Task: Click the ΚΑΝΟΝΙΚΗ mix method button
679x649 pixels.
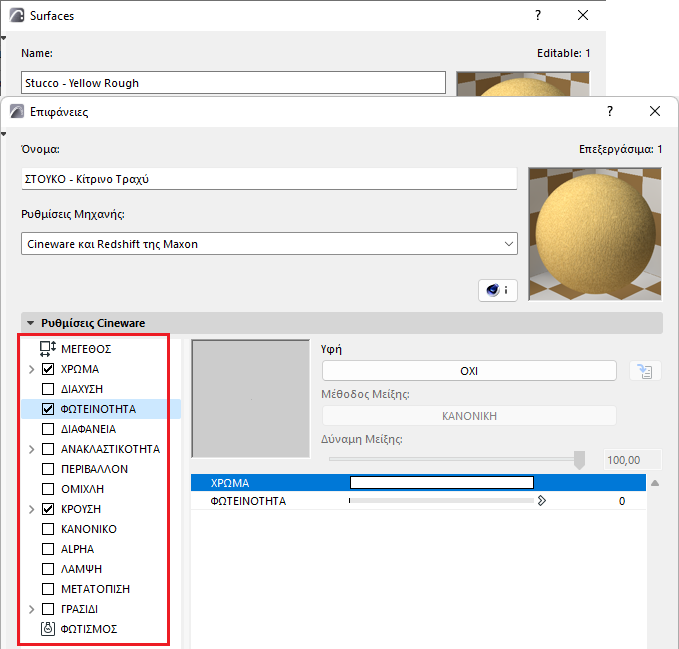Action: coord(469,416)
